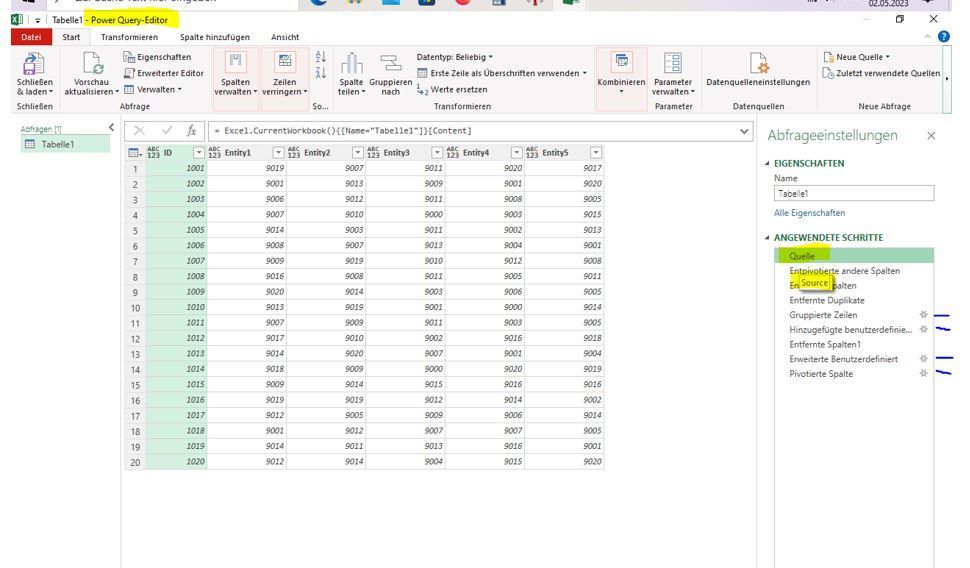Expand the formula bar with the chevron
This screenshot has height=568, width=970.
pos(744,131)
